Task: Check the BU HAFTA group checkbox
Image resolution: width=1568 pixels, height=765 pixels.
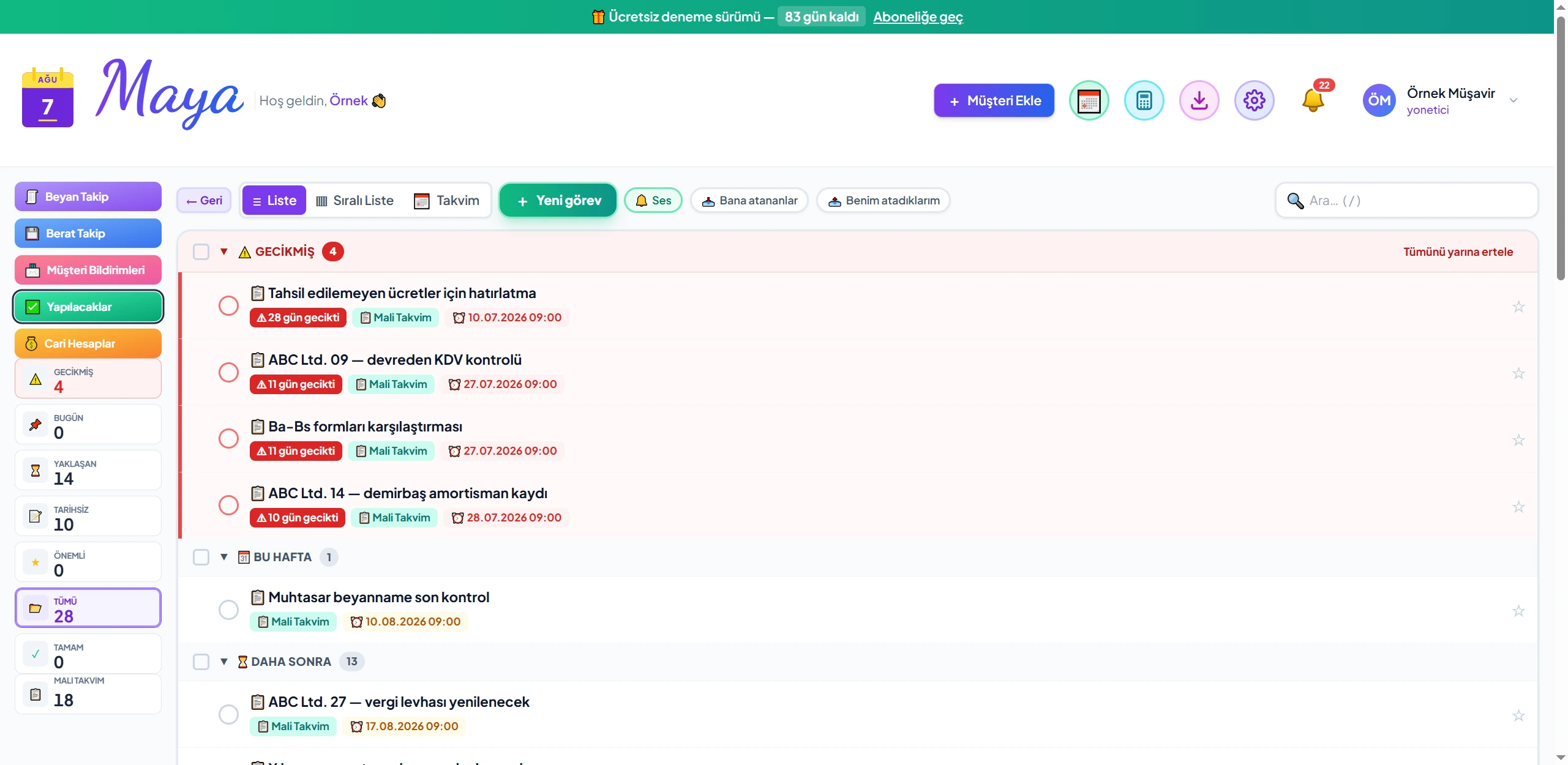Action: (x=201, y=557)
